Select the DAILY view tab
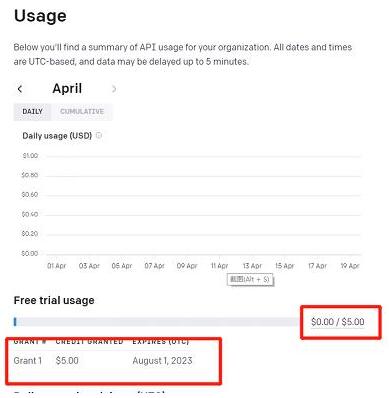Viewport: 389px width, 398px height. pyautogui.click(x=32, y=112)
